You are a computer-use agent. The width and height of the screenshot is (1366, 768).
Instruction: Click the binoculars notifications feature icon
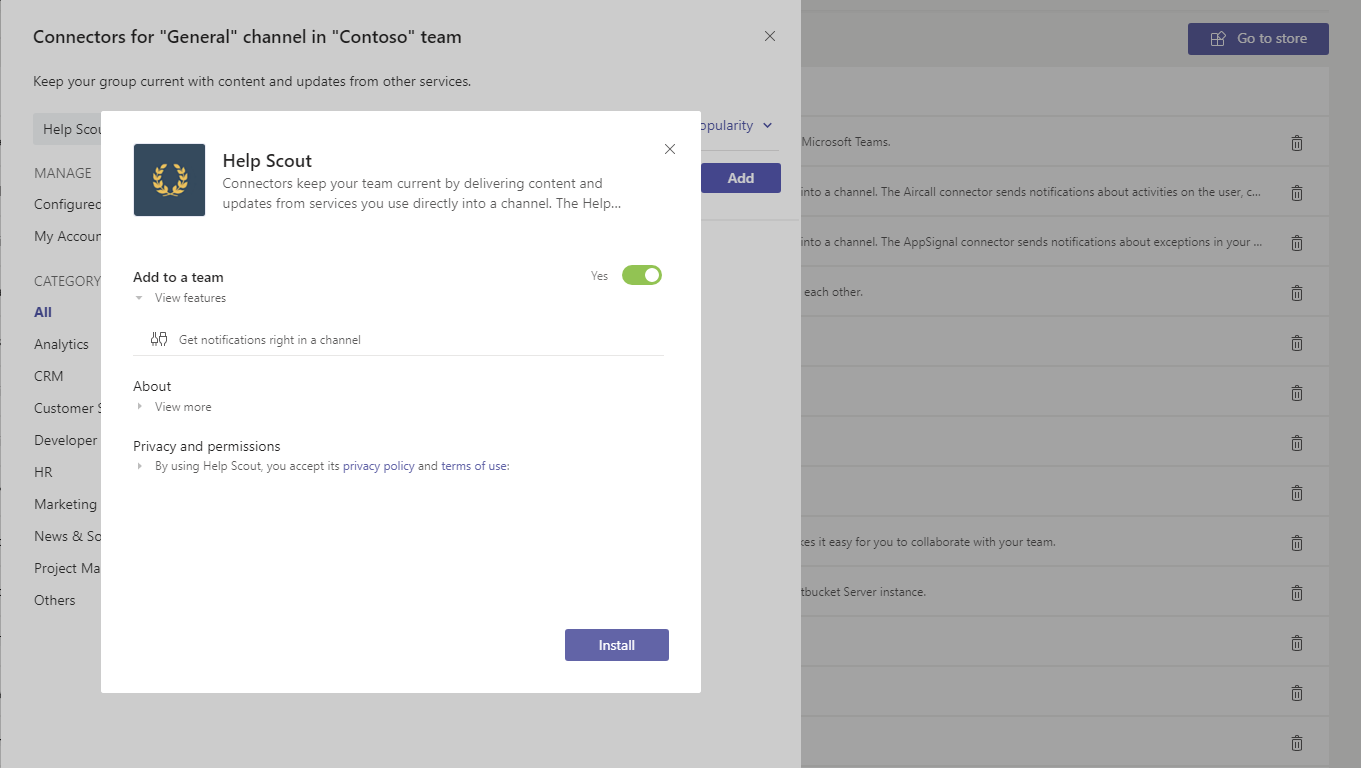point(158,339)
